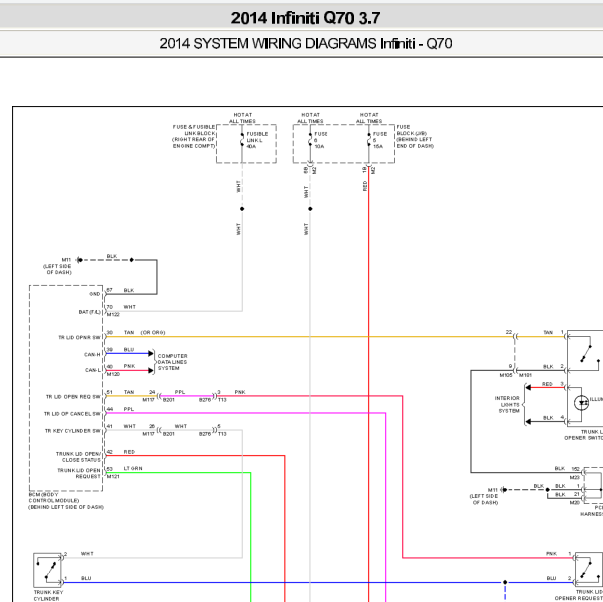This screenshot has height=602, width=603.
Task: Click the "M11 (LEFT SIDE OF DASH)" ground near BCM
Action: click(59, 266)
